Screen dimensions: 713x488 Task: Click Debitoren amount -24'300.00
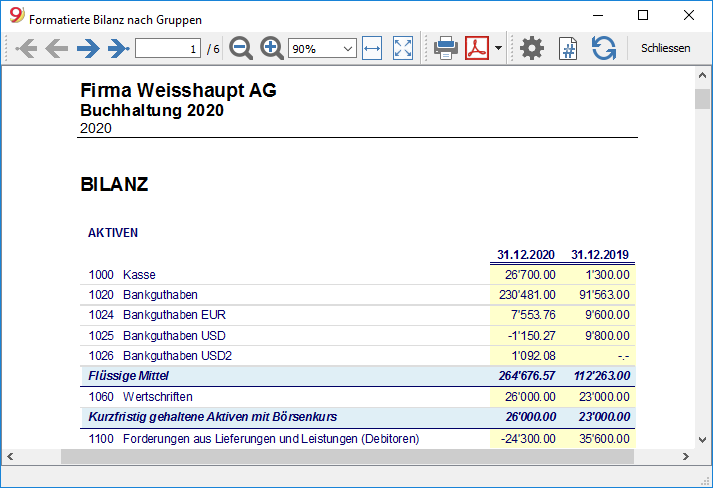(528, 438)
